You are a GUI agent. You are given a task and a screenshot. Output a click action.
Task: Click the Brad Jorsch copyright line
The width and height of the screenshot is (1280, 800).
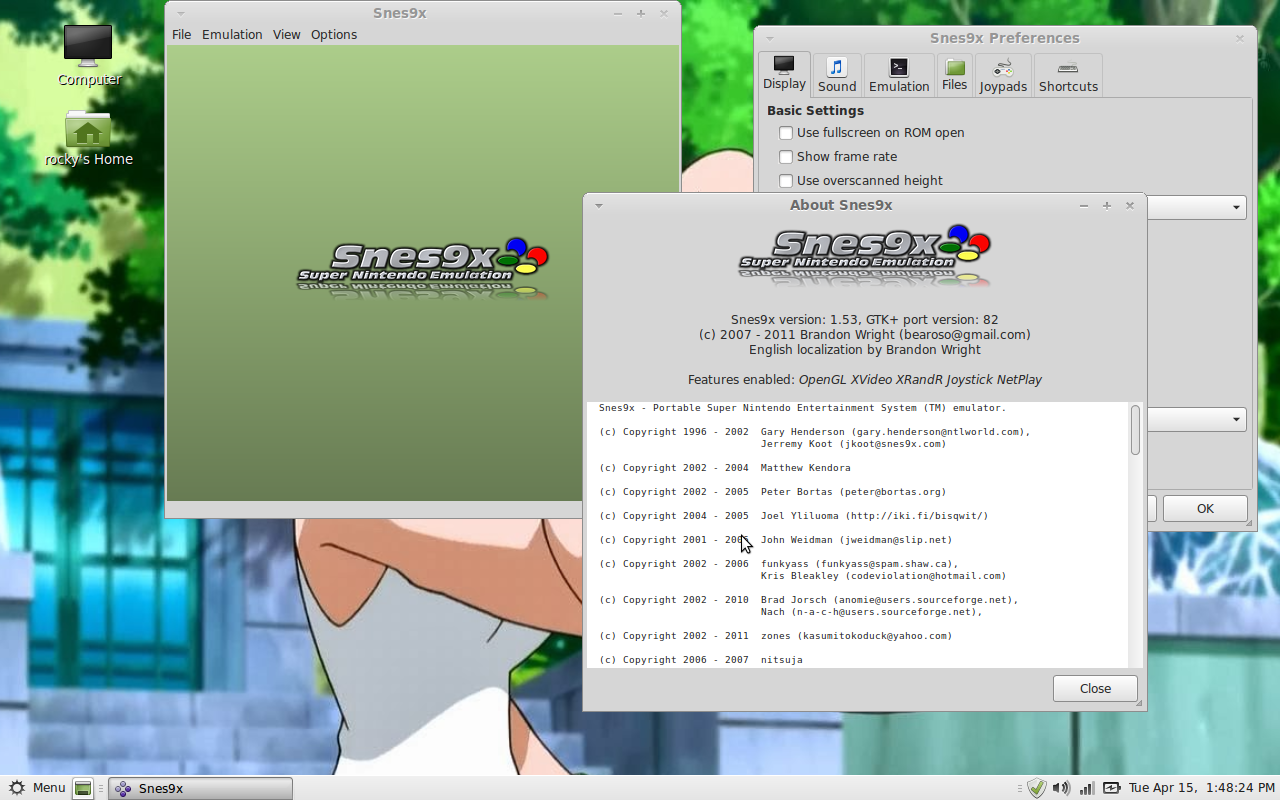click(809, 600)
